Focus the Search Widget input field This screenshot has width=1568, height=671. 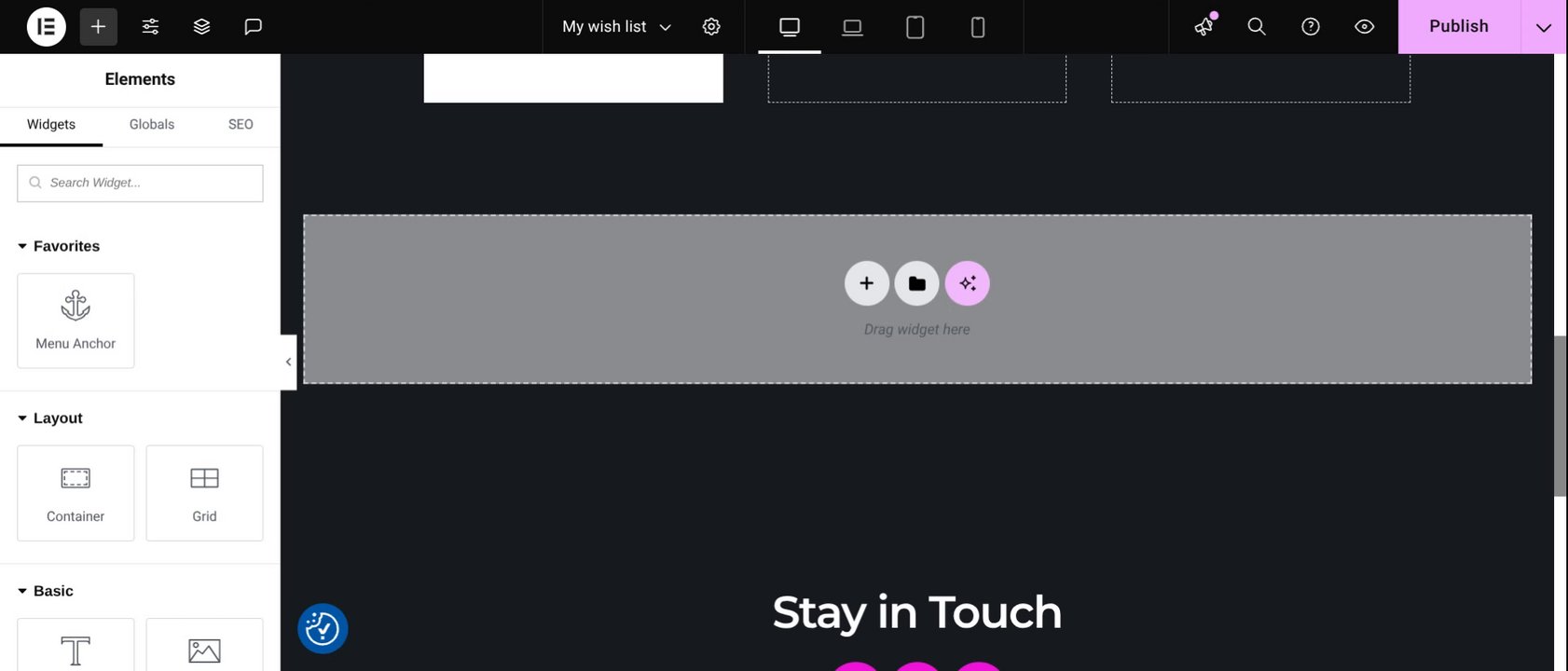(x=140, y=184)
